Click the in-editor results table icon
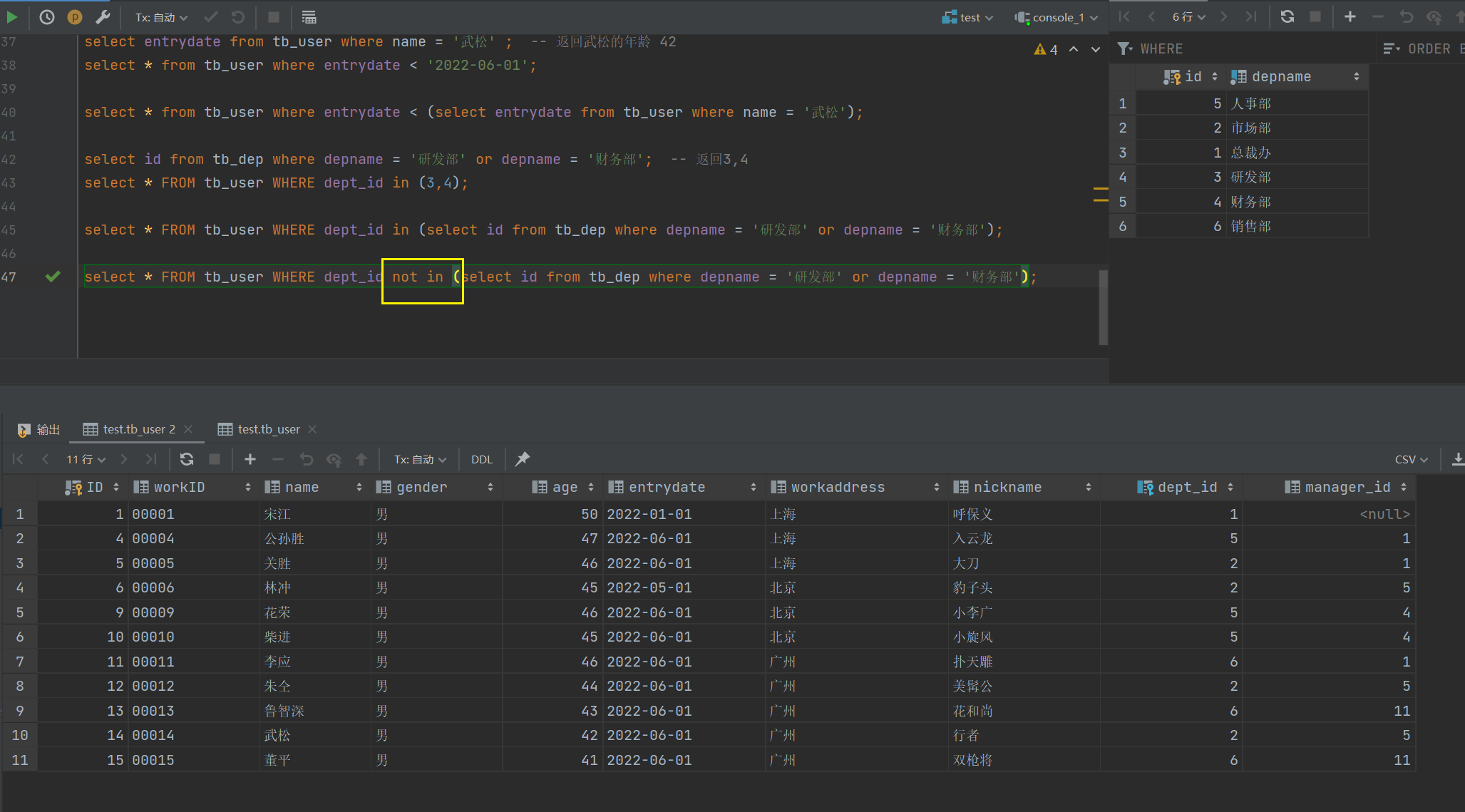The width and height of the screenshot is (1465, 812). (309, 17)
